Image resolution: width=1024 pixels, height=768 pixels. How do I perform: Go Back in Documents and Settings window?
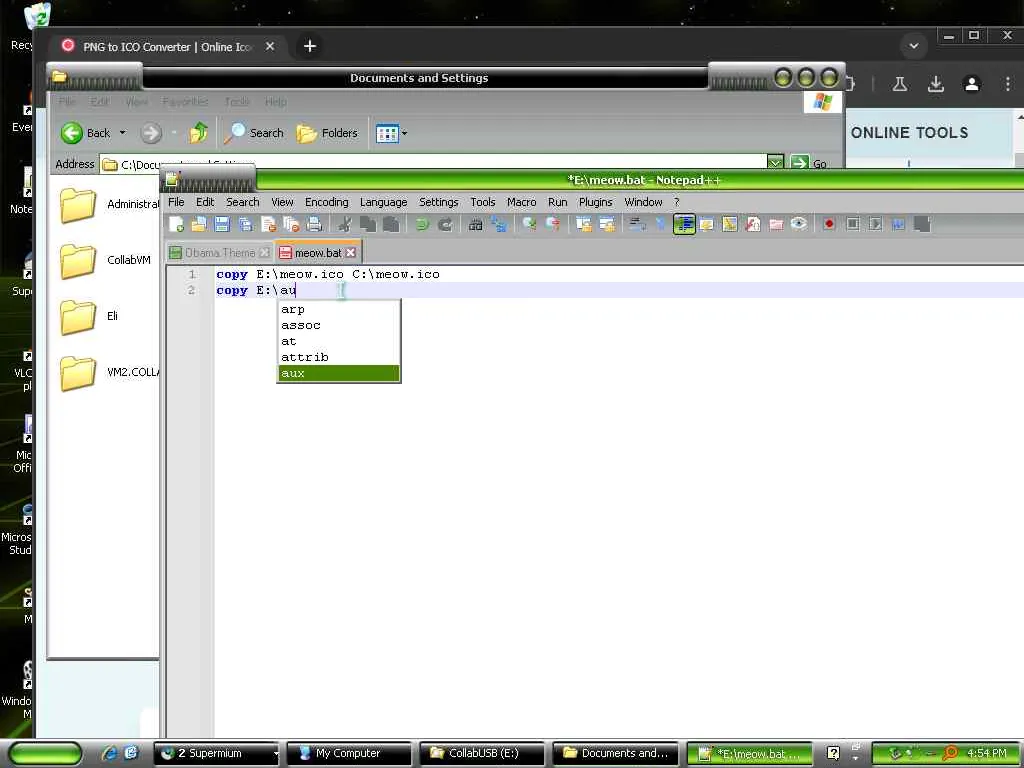(86, 133)
